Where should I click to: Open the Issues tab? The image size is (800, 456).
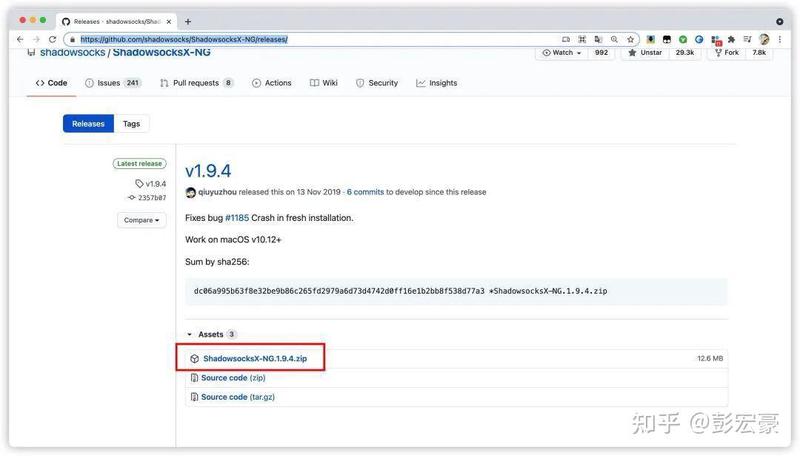coord(113,83)
